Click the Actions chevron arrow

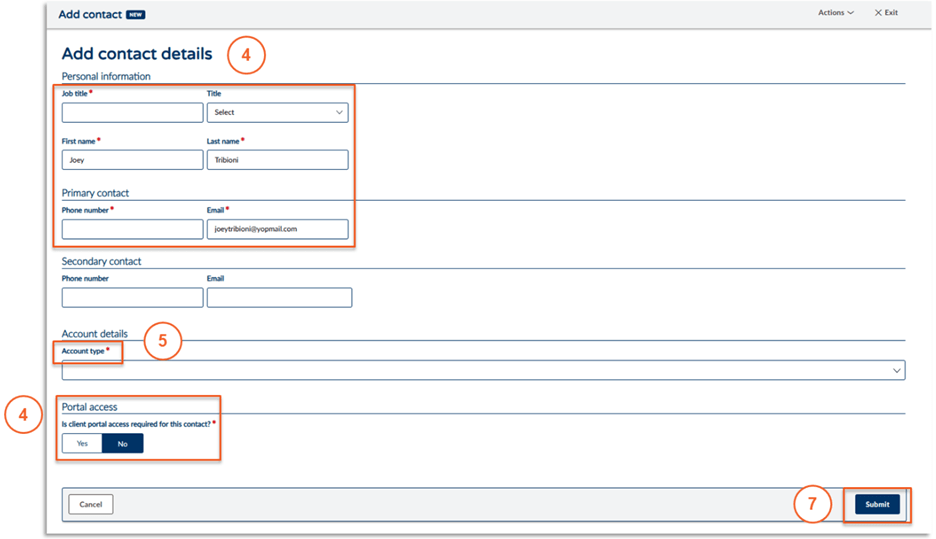point(851,13)
